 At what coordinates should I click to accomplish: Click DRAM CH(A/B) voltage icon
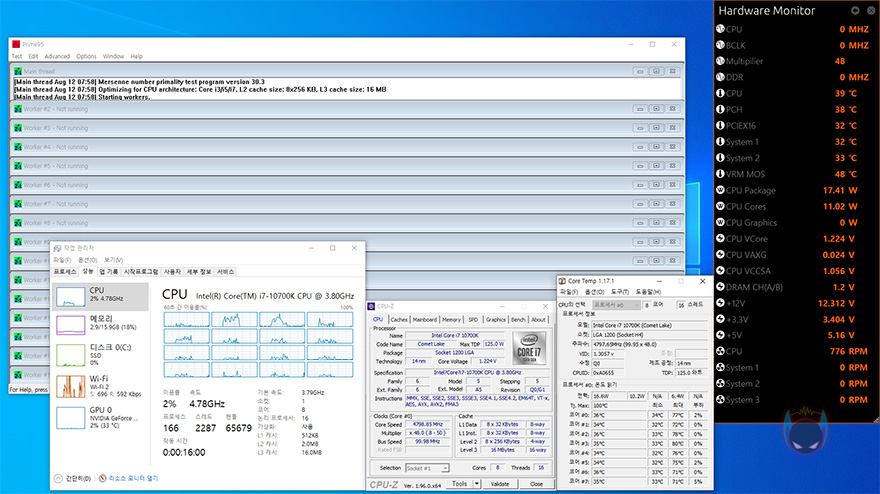(x=721, y=286)
